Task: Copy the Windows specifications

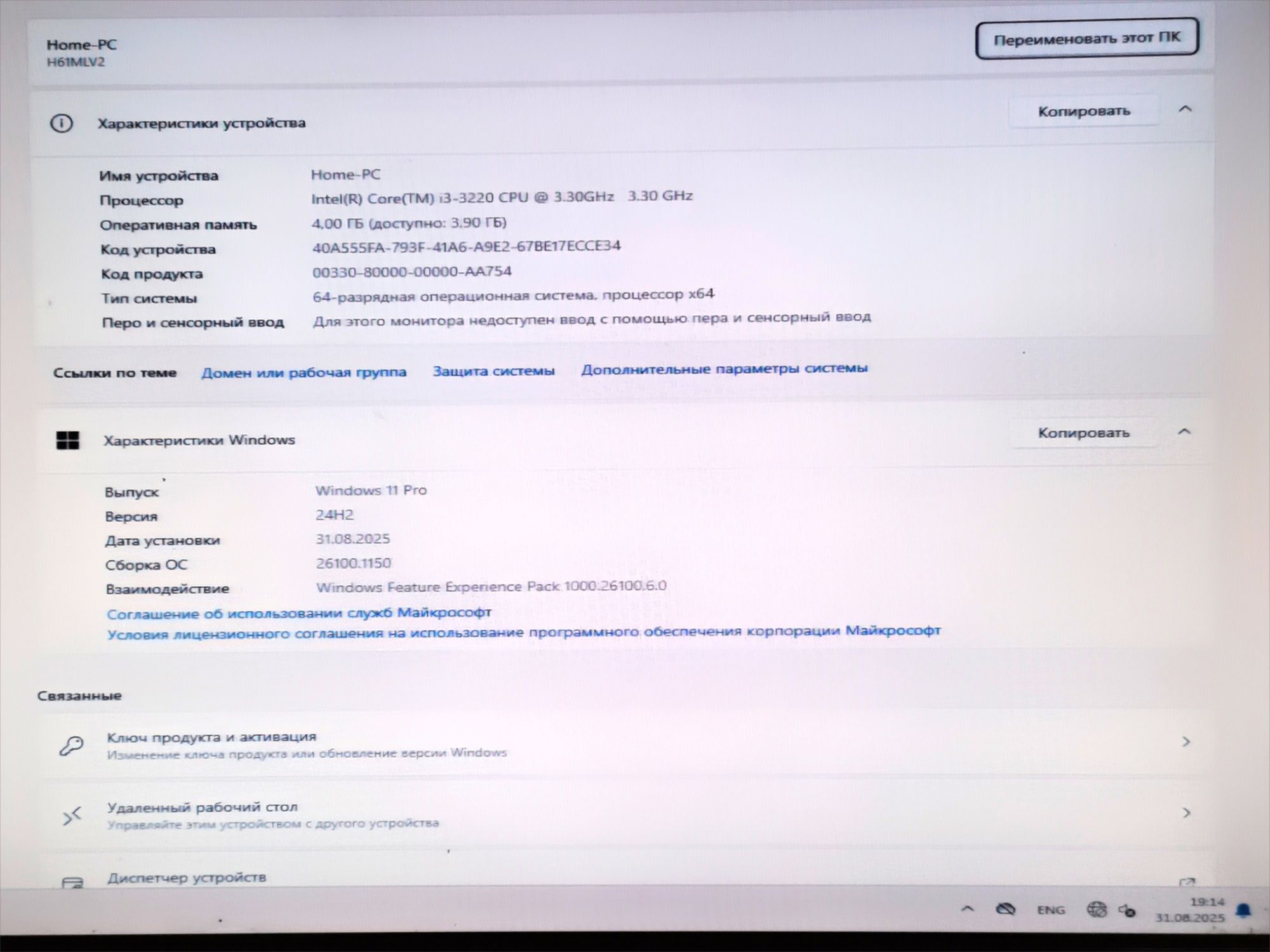Action: (x=1083, y=433)
